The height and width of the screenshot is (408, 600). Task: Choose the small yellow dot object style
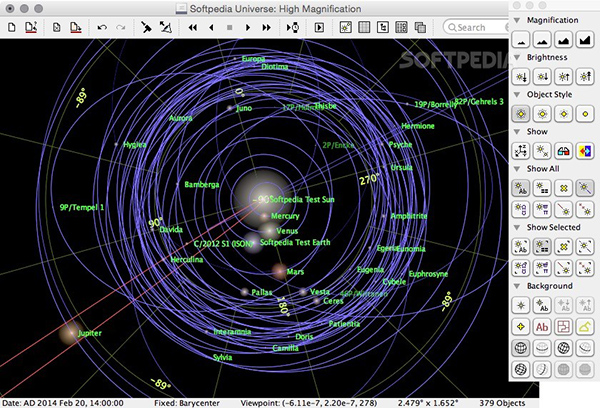click(x=587, y=113)
